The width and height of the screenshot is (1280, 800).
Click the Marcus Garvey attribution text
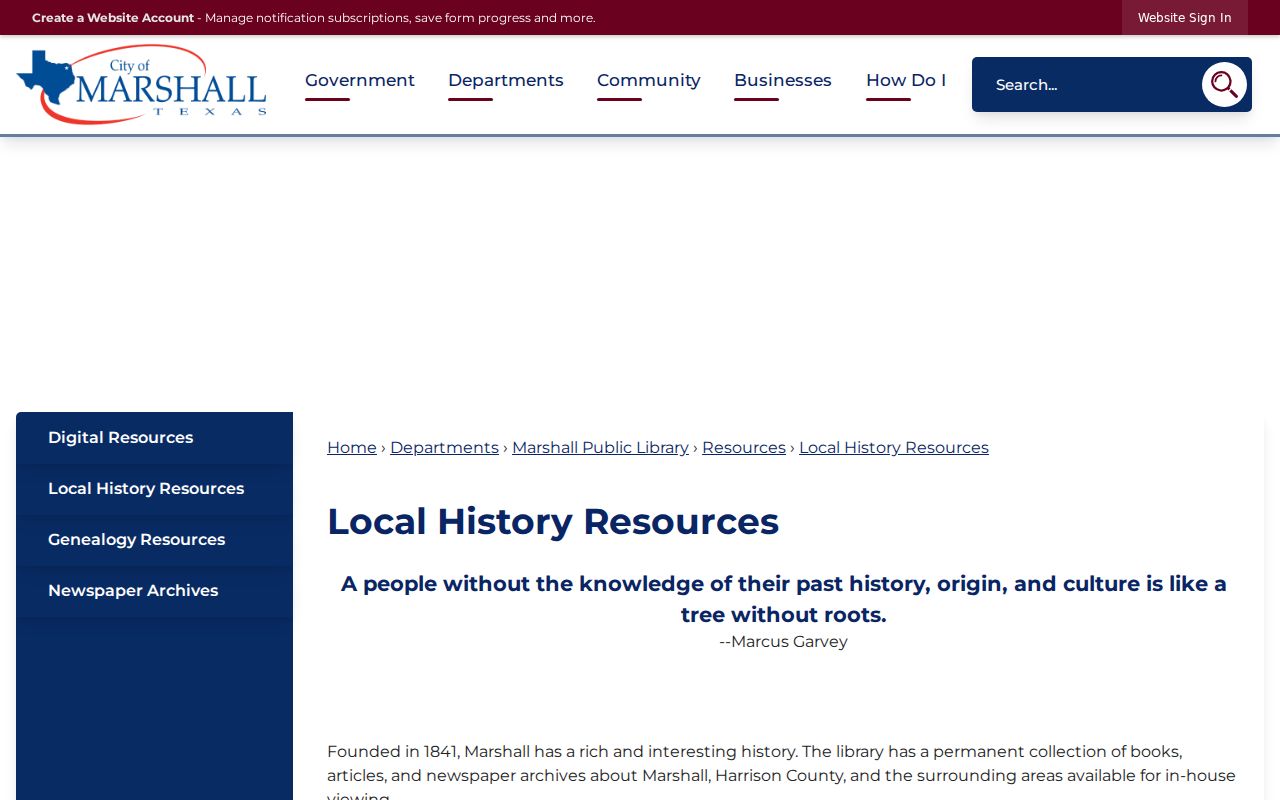(x=783, y=642)
